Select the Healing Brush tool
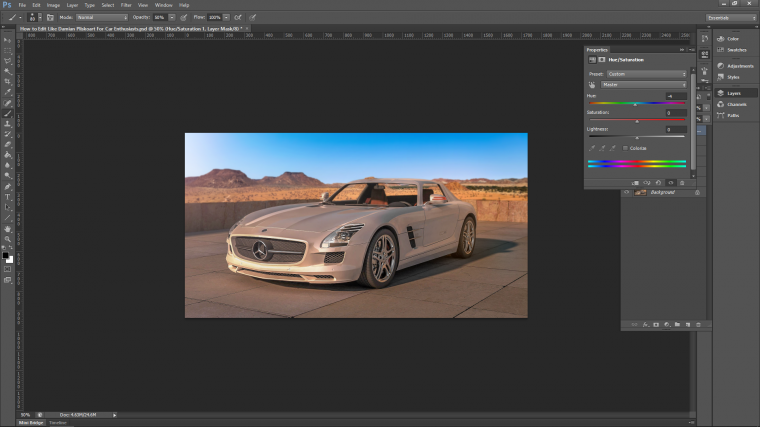The image size is (760, 427). tap(7, 103)
